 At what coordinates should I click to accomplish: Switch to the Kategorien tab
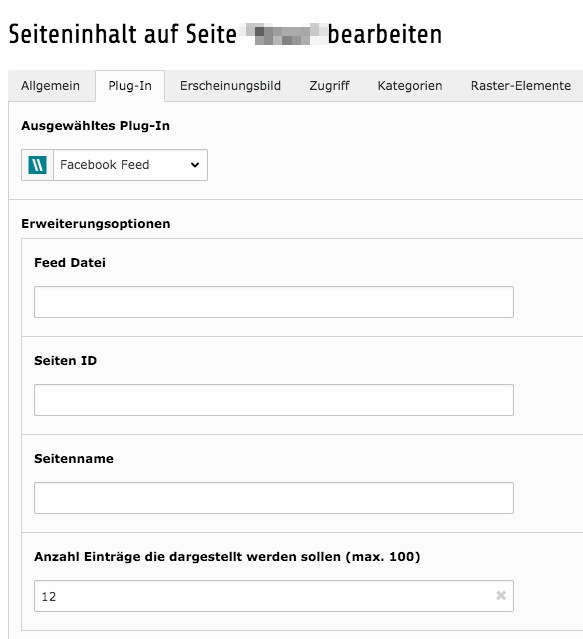pos(410,86)
